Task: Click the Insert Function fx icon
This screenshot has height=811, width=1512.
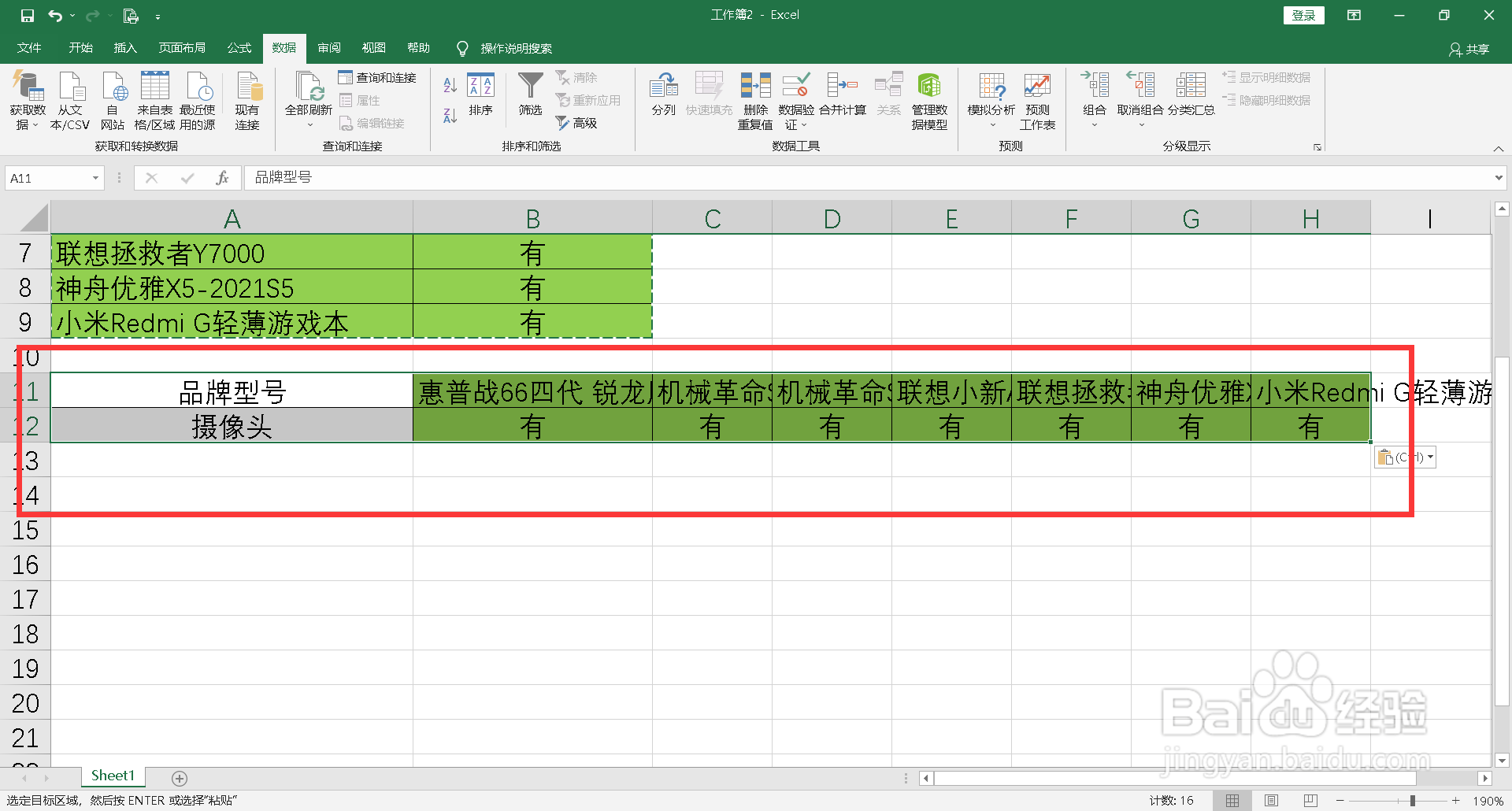Action: click(x=222, y=178)
